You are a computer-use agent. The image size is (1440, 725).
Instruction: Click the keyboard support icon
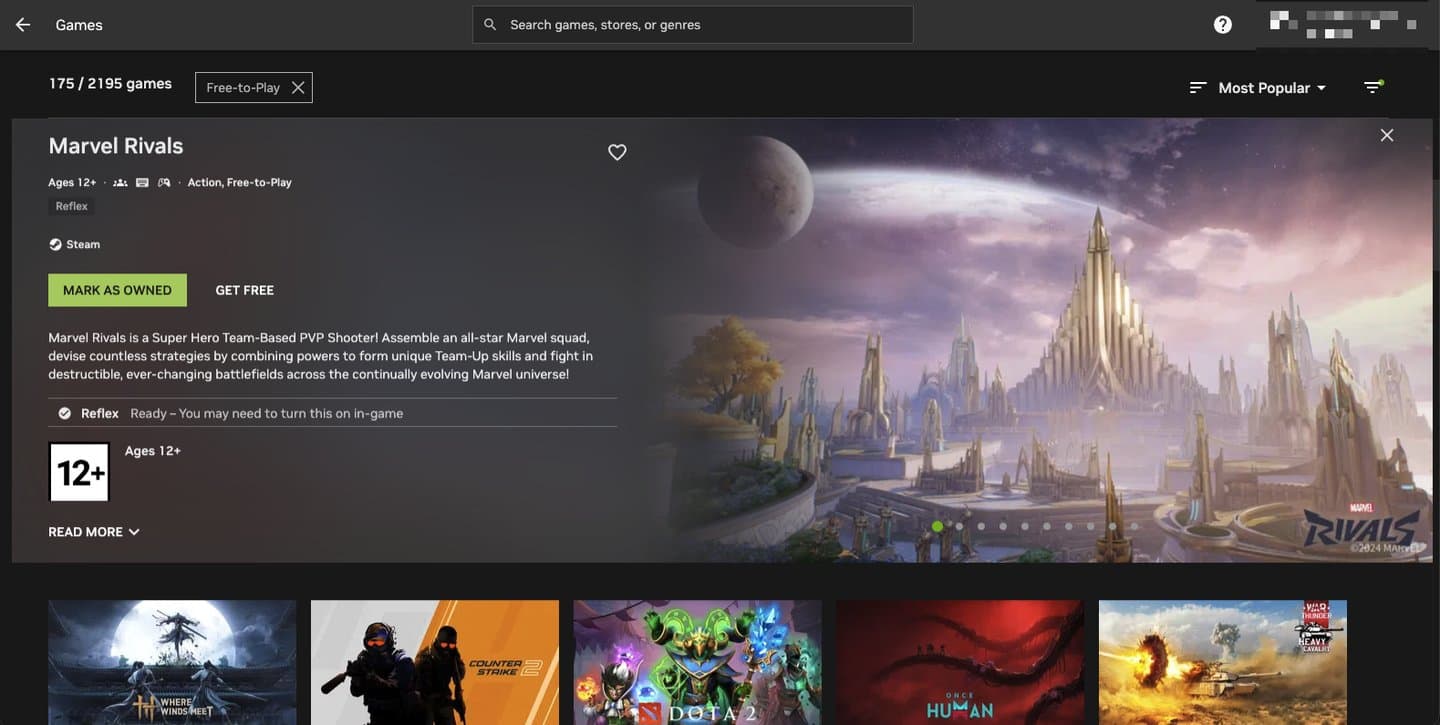coord(142,183)
